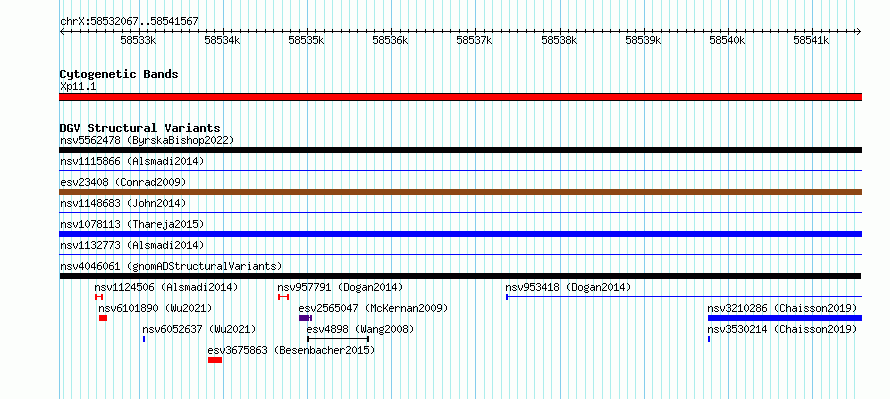Click the 58533k ruler tick label
This screenshot has width=890, height=399.
(x=138, y=40)
